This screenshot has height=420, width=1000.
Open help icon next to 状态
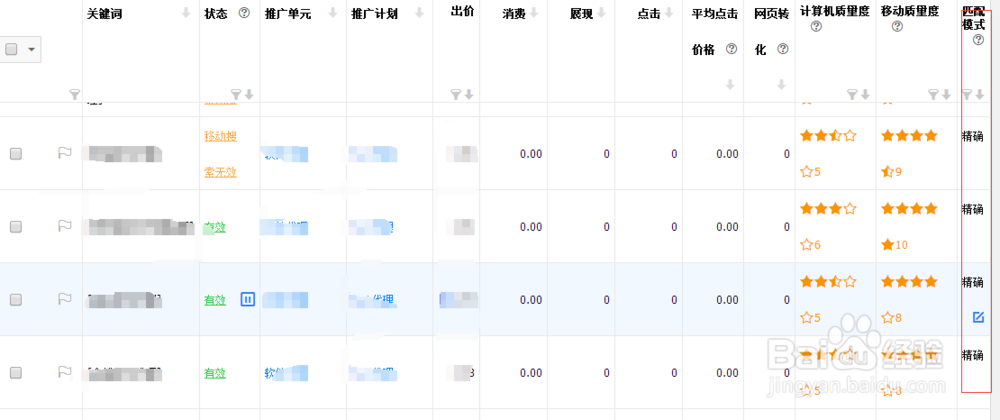(x=244, y=13)
